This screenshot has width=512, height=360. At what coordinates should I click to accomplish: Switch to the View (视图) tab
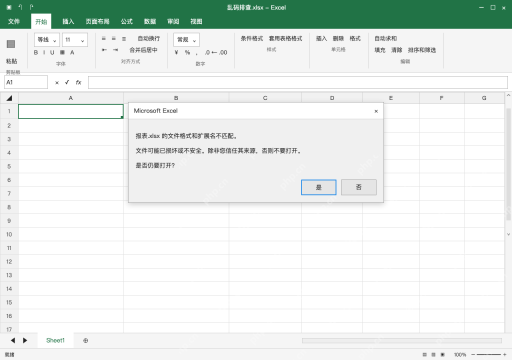point(196,22)
